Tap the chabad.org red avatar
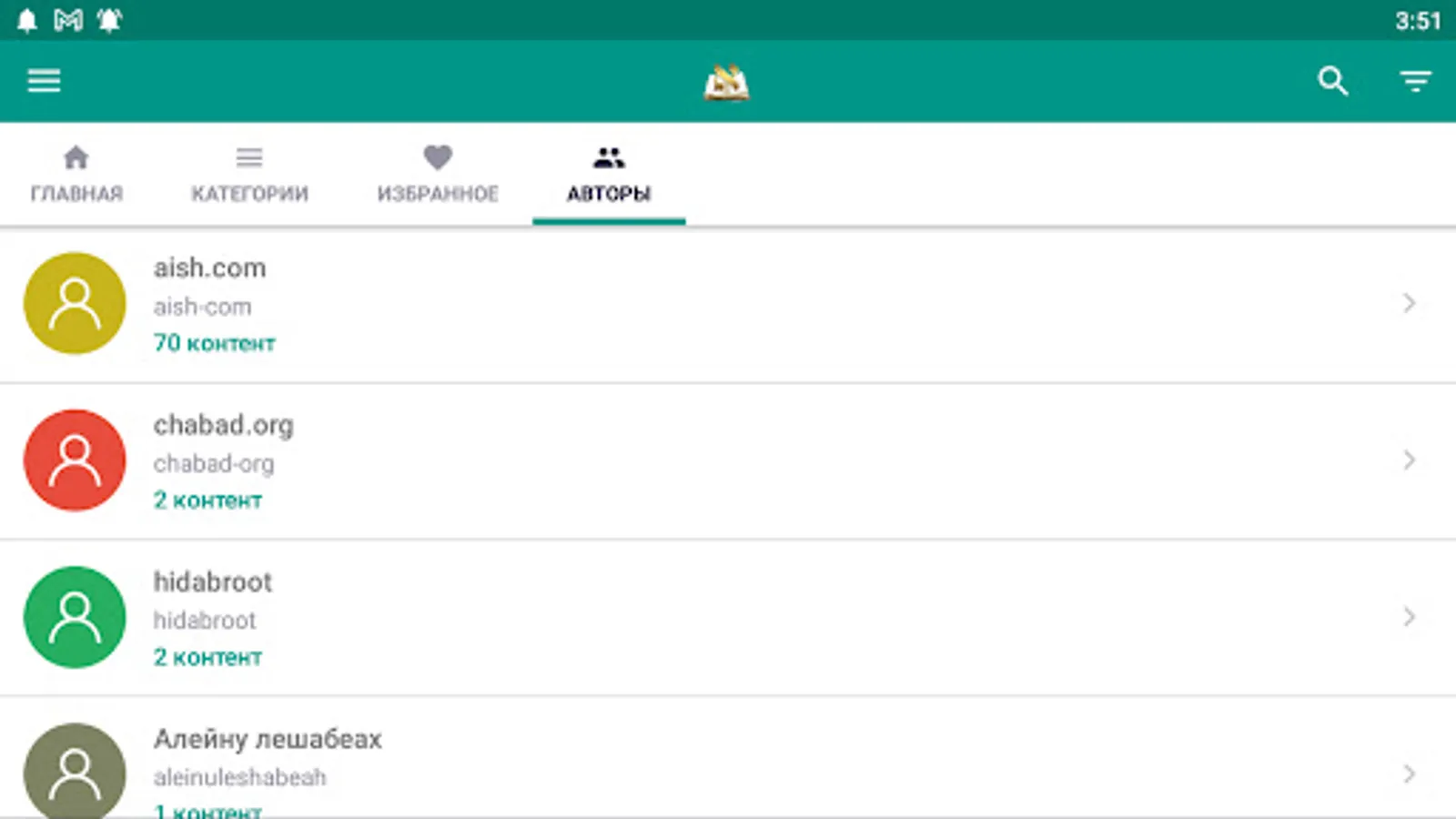Image resolution: width=1456 pixels, height=819 pixels. 75,460
